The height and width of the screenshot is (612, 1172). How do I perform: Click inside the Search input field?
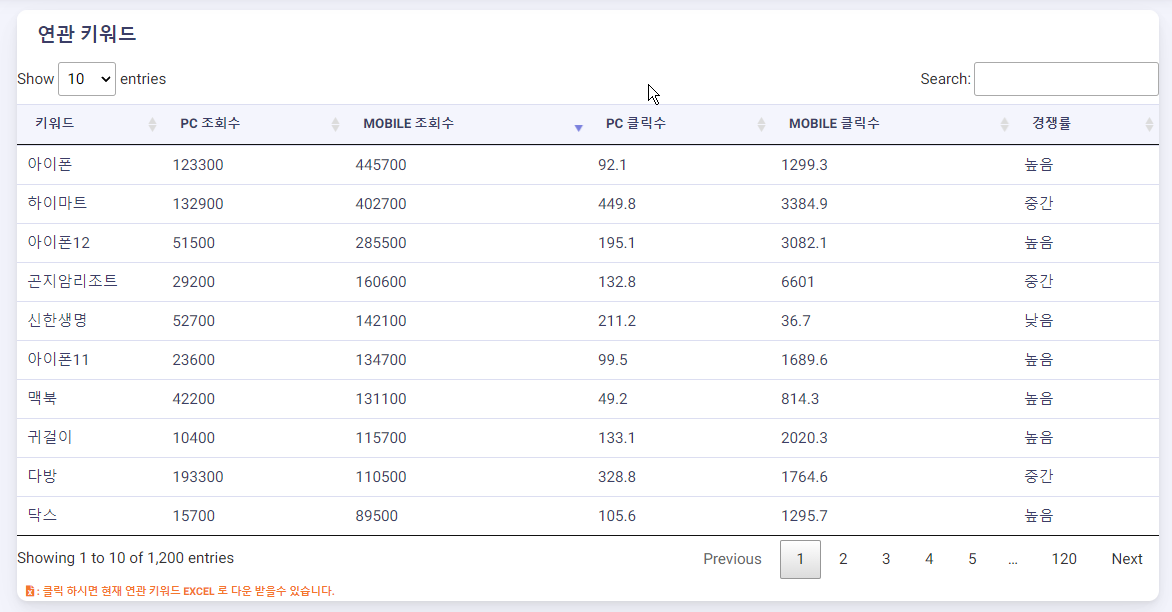(1066, 78)
